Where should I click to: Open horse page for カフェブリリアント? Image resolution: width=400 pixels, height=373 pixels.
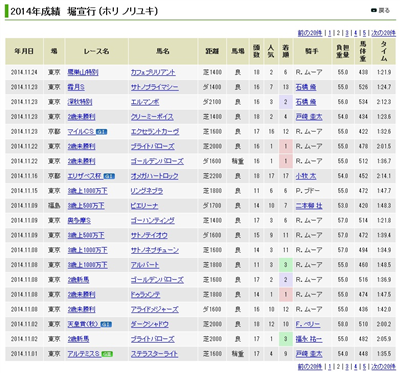tap(153, 72)
